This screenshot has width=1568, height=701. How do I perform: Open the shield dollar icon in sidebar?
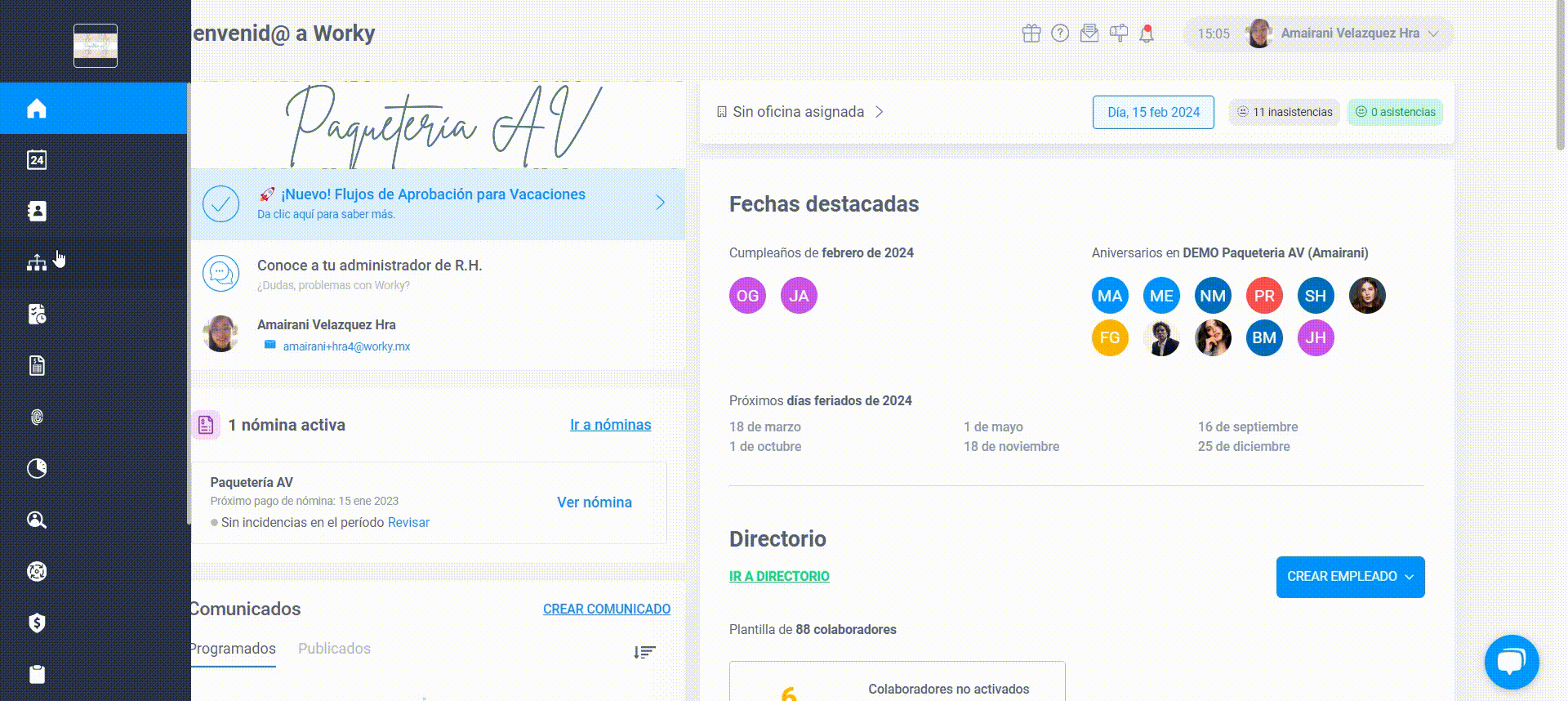(37, 623)
